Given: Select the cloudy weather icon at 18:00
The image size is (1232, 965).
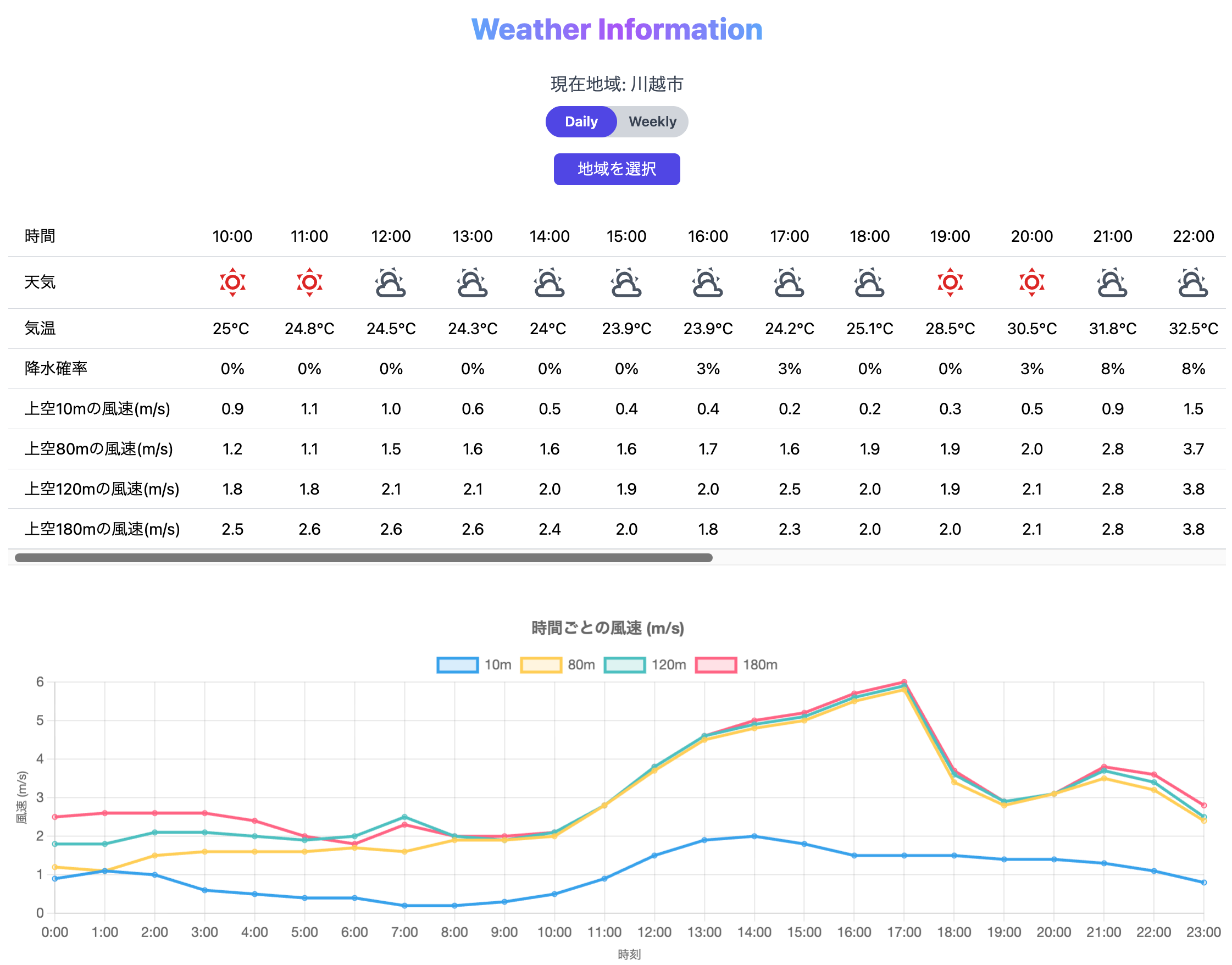Looking at the screenshot, I should 869,282.
